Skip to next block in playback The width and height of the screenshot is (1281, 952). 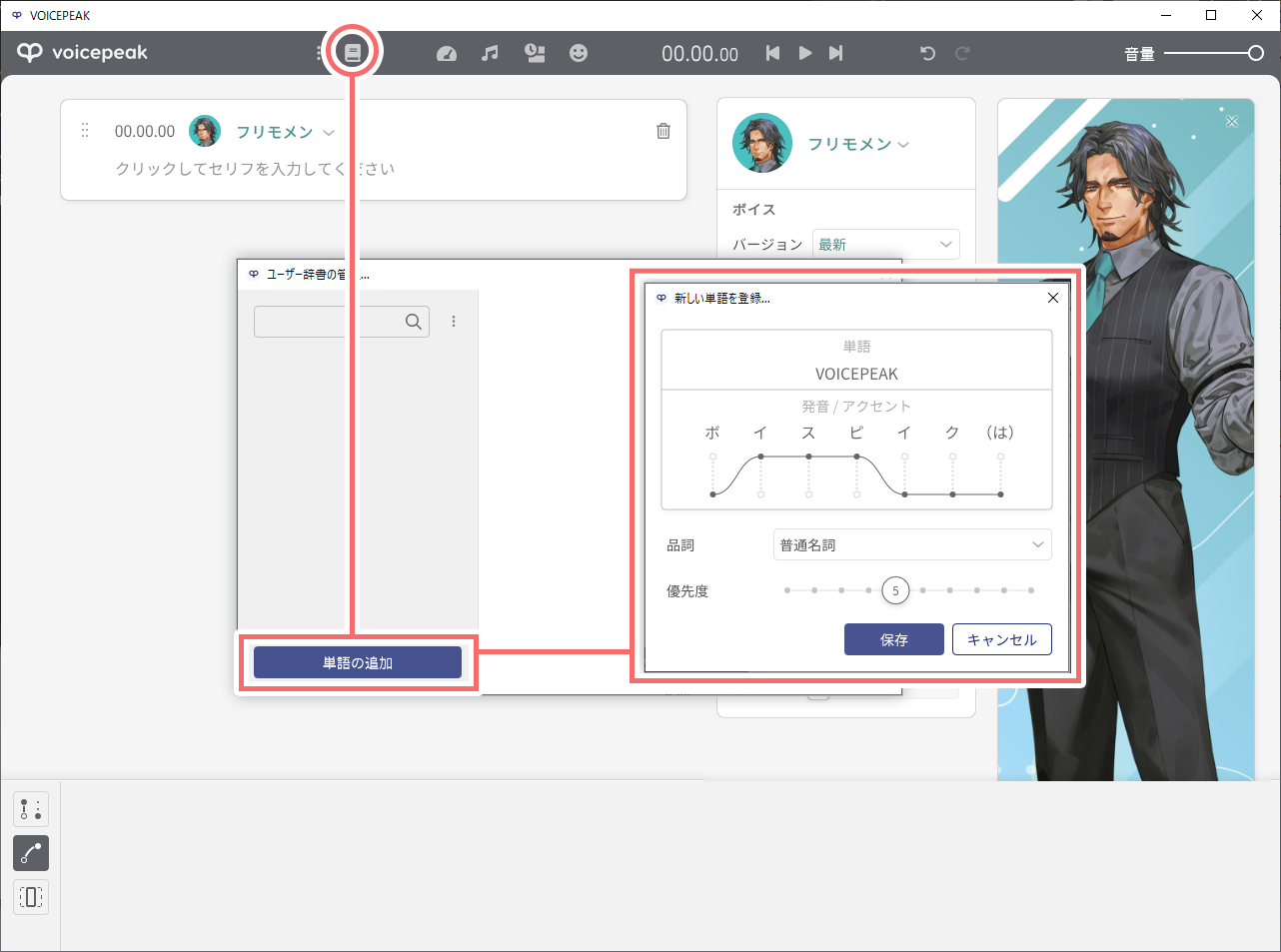click(x=835, y=53)
